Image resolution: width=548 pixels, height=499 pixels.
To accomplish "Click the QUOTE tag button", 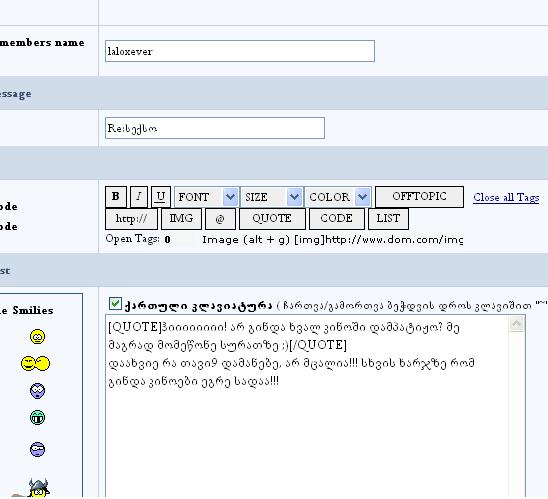I will (x=272, y=219).
